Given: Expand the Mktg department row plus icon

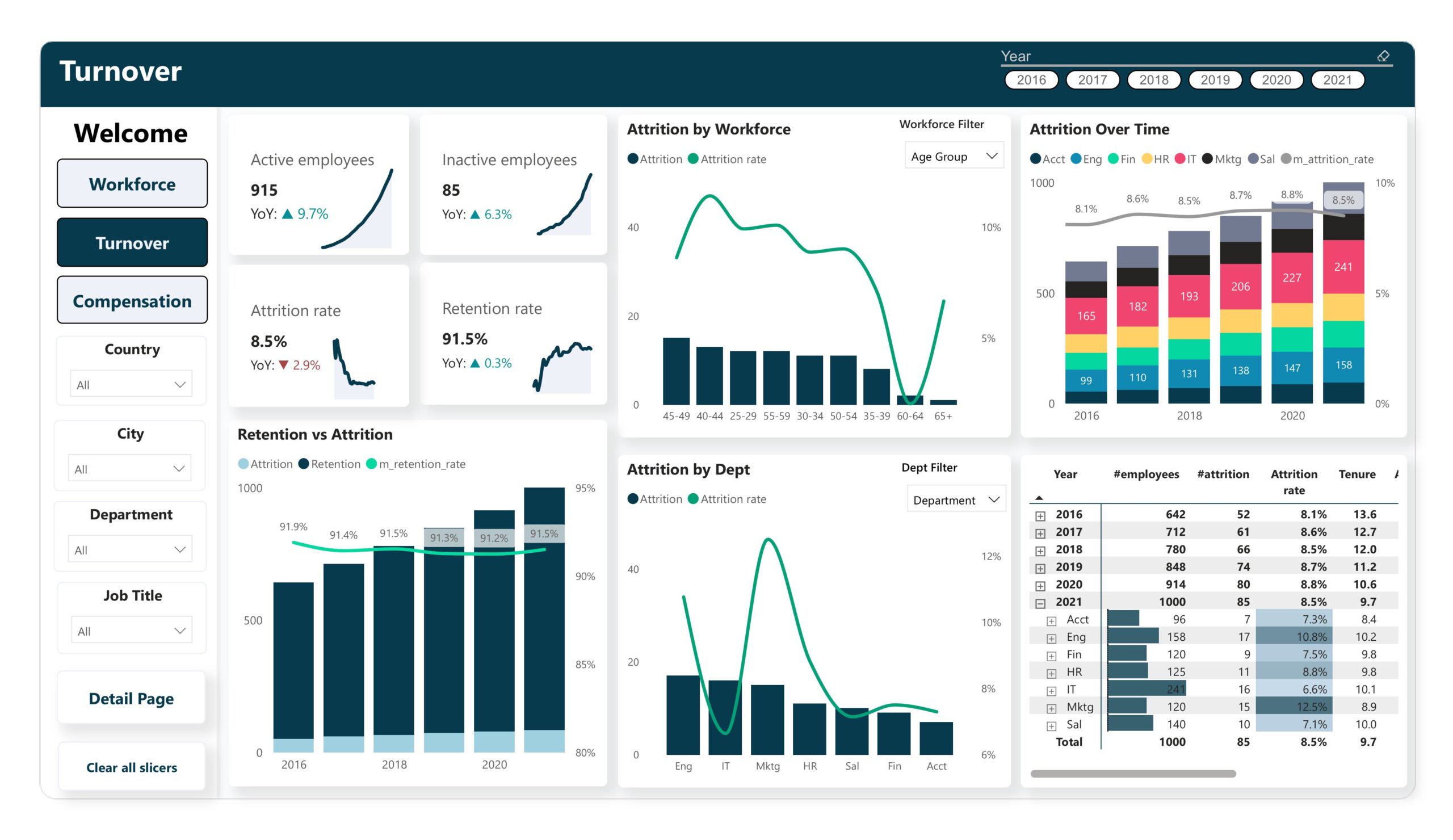Looking at the screenshot, I should 1051,708.
